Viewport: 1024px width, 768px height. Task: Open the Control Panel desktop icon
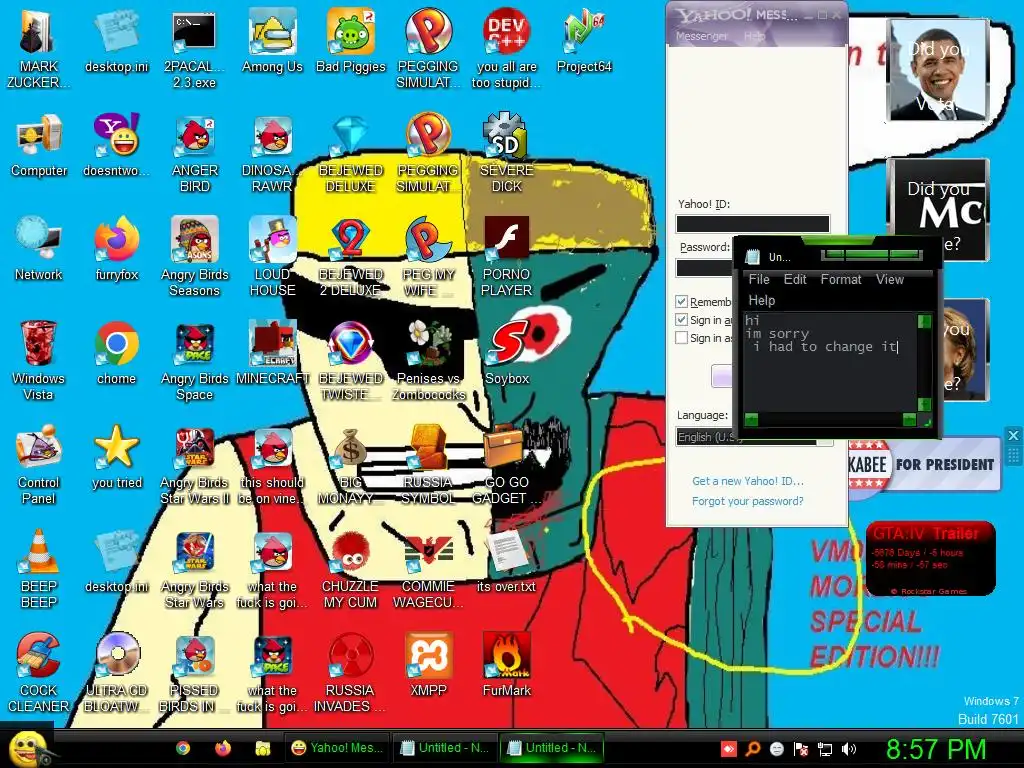(x=39, y=465)
